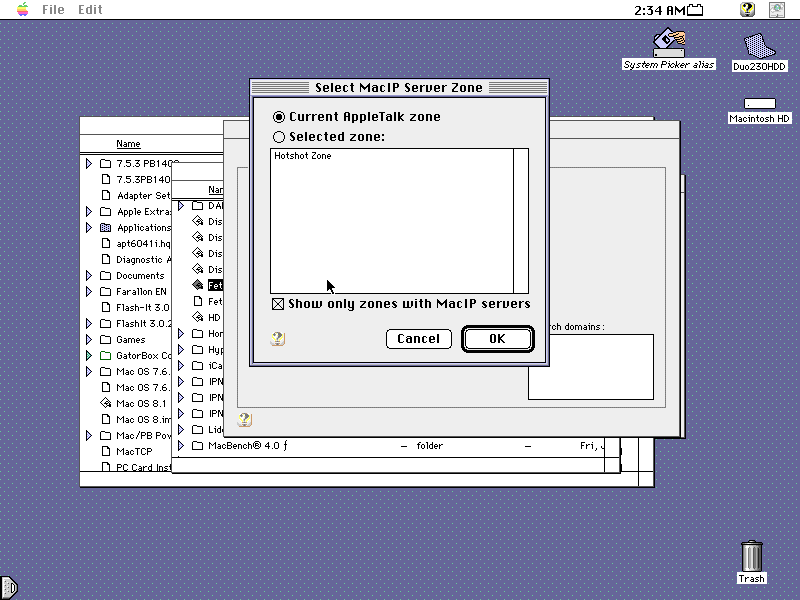Select the HD application icon in the front list
800x600 pixels.
[197, 317]
